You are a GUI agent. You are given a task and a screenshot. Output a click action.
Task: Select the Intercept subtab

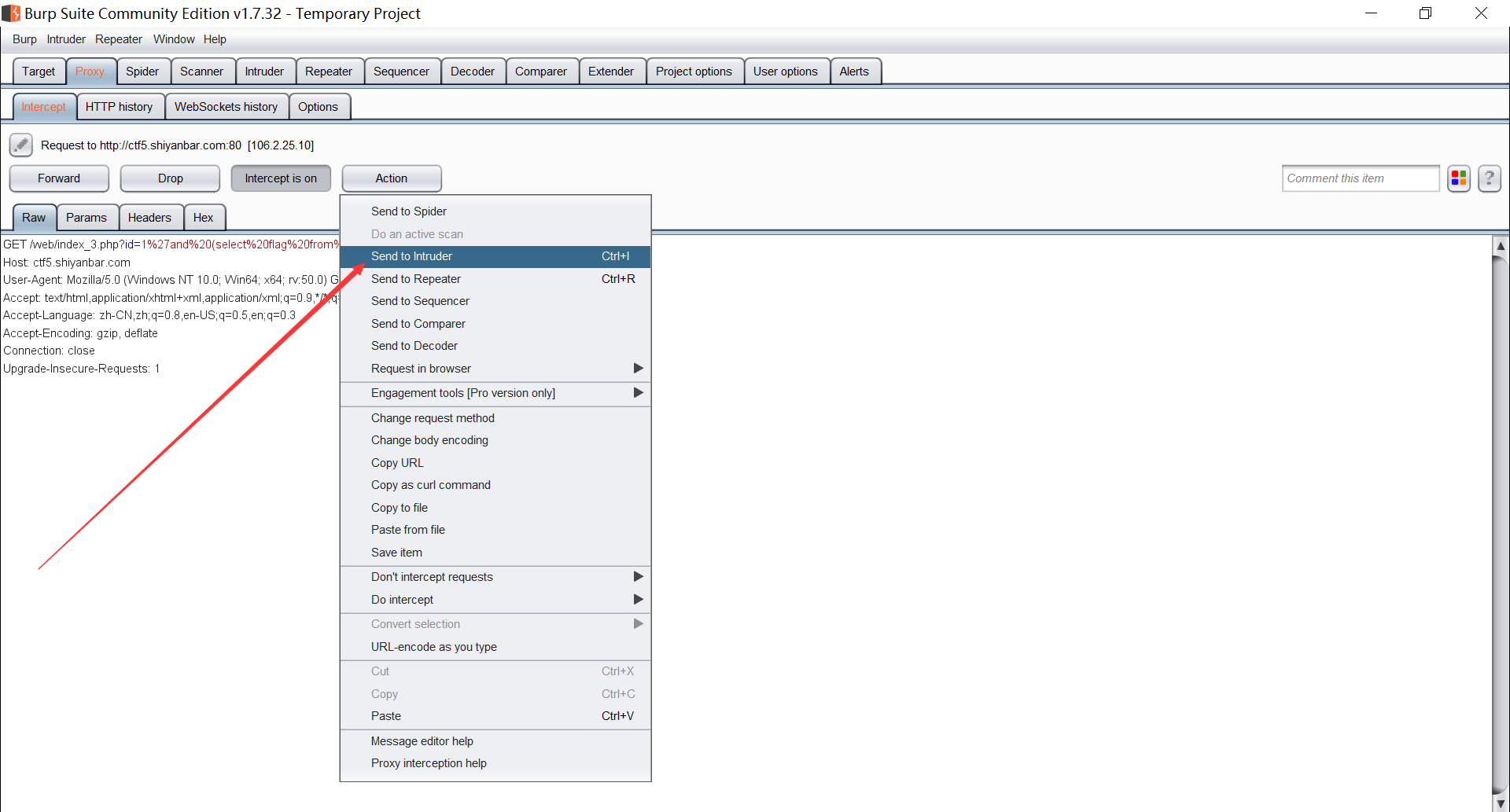[x=44, y=107]
